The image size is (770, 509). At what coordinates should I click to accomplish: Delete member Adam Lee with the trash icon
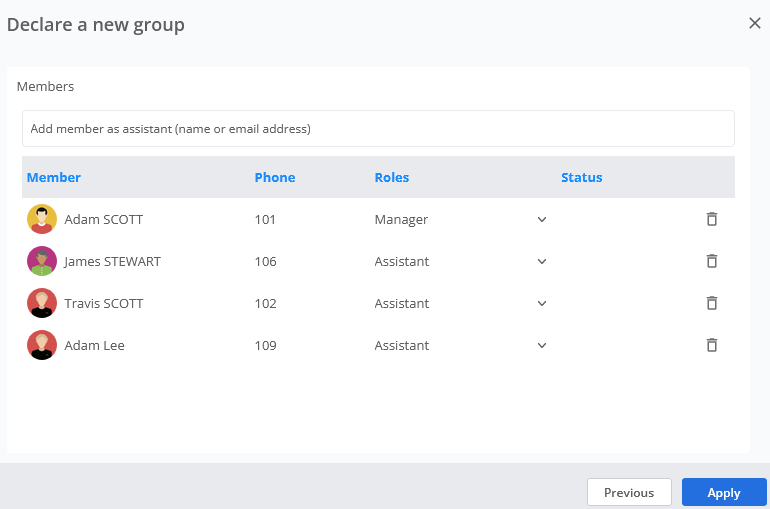[x=712, y=345]
